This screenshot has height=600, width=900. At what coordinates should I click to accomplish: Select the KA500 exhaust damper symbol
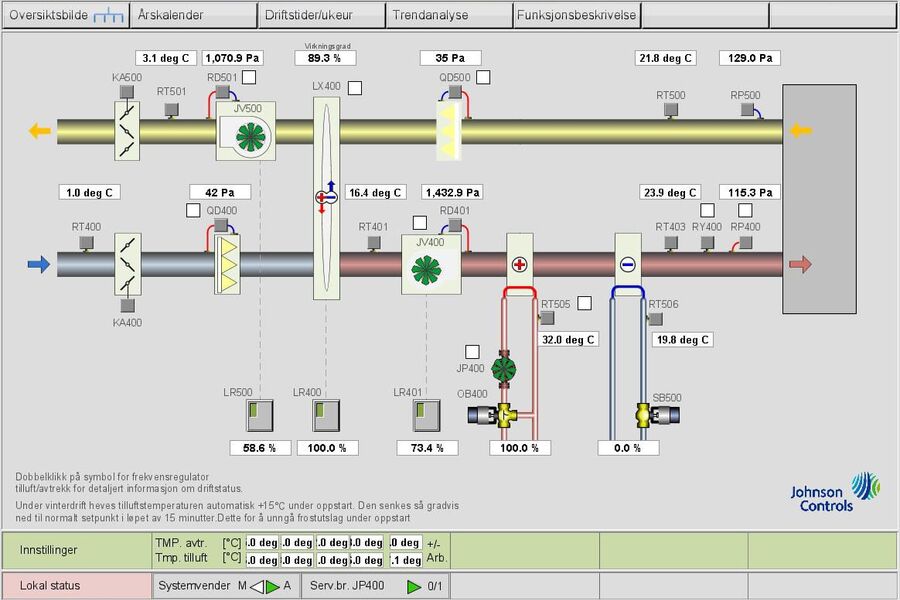pyautogui.click(x=127, y=130)
